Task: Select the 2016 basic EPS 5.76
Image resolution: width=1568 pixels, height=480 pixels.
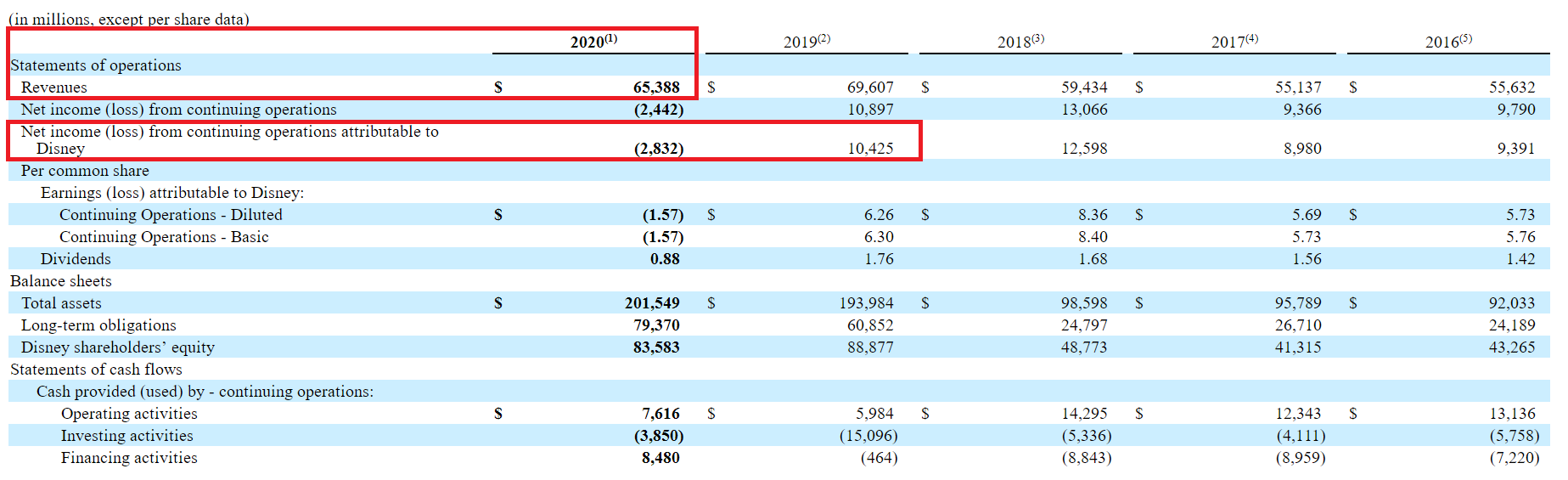Action: (1520, 237)
